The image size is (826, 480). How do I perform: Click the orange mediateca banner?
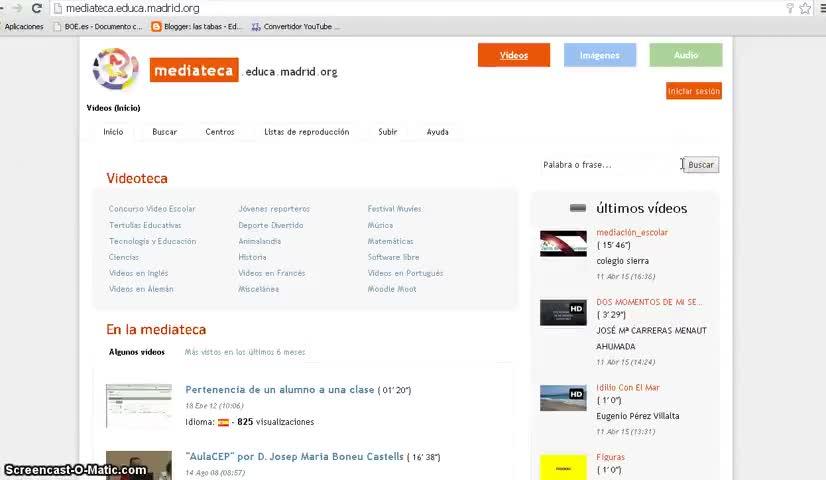pyautogui.click(x=194, y=70)
